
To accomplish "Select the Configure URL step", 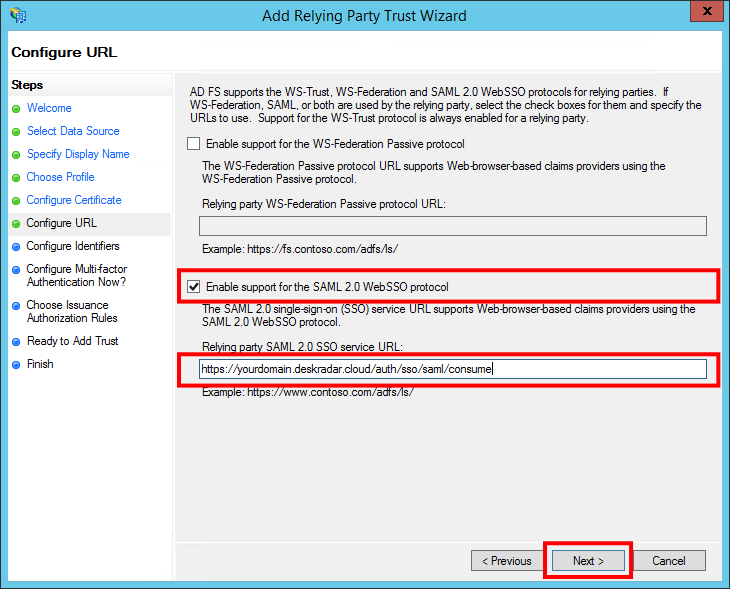I will click(x=61, y=223).
